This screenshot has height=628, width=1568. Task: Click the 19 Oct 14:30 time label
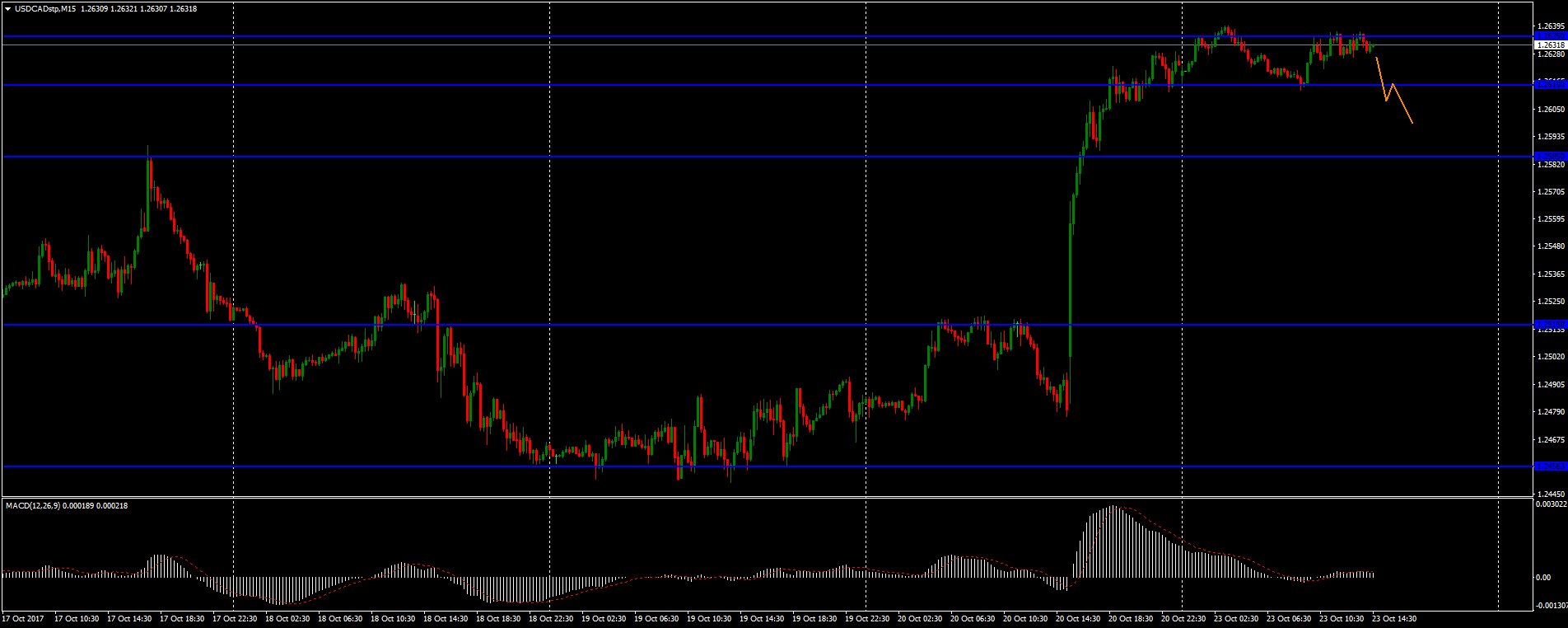click(762, 618)
